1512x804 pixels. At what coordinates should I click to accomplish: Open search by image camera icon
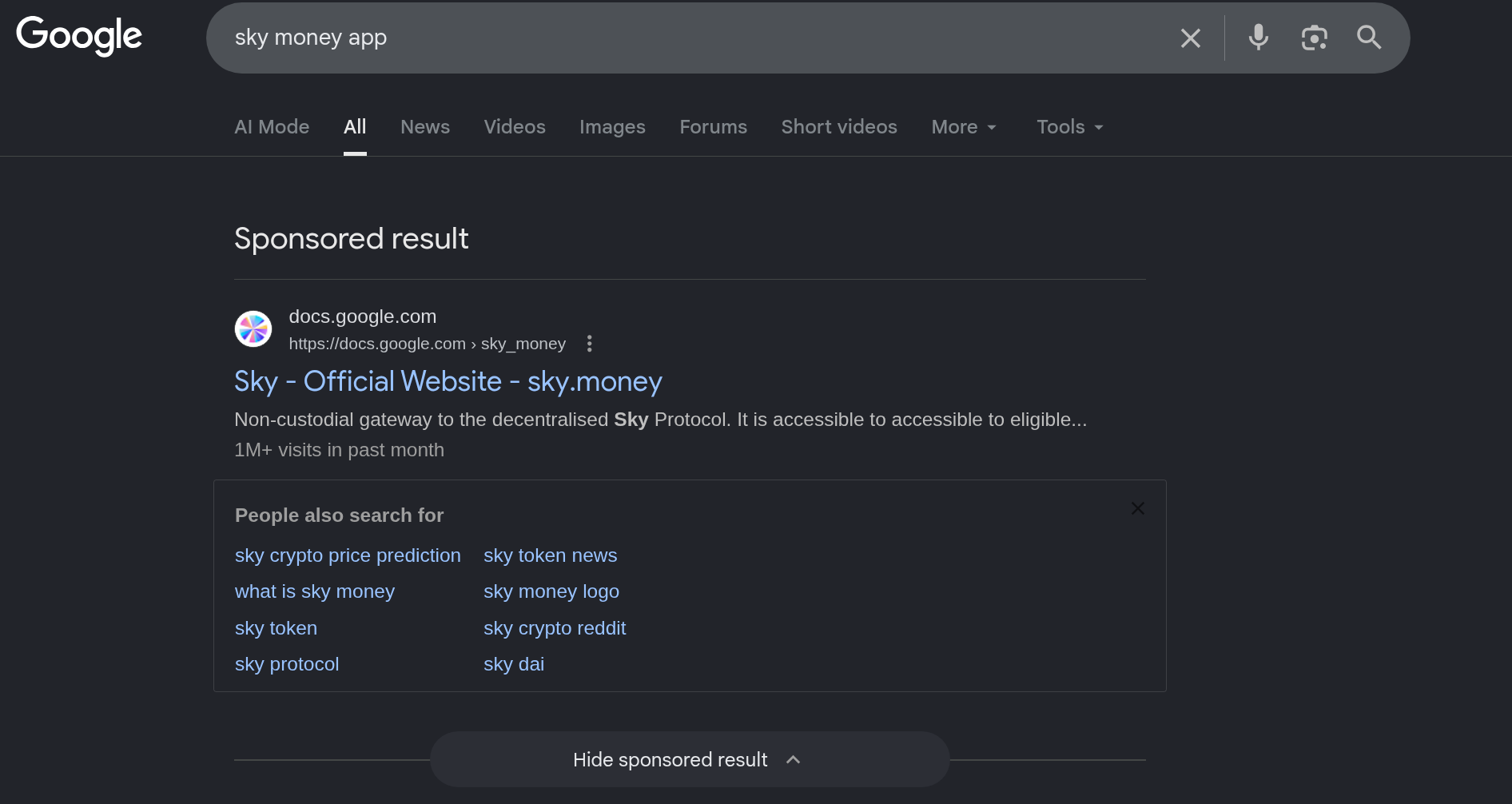coord(1314,38)
